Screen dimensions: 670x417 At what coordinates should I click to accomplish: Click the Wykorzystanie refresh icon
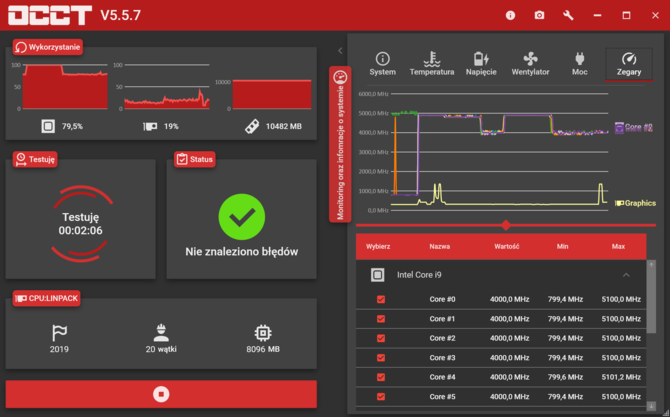tap(21, 47)
